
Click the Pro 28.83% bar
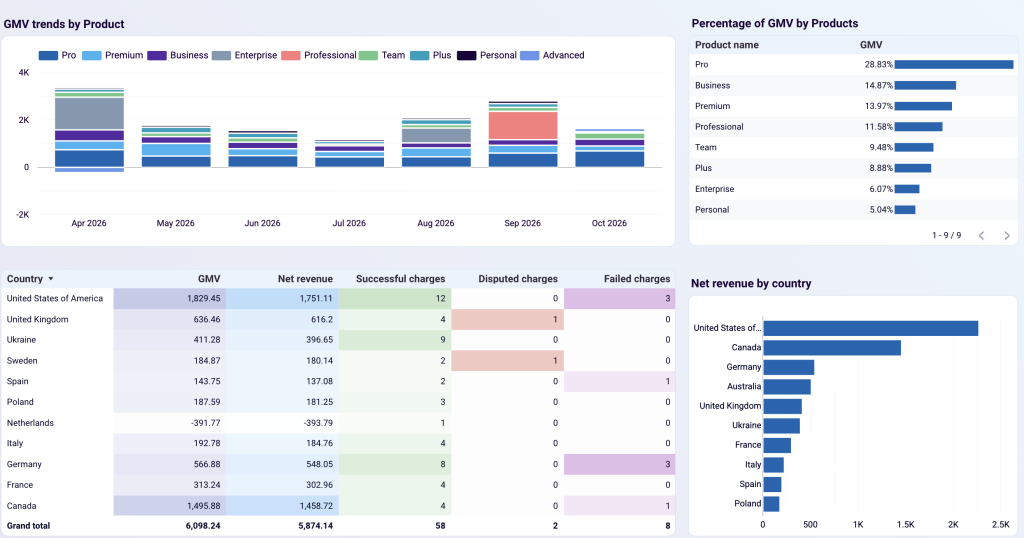[x=953, y=65]
